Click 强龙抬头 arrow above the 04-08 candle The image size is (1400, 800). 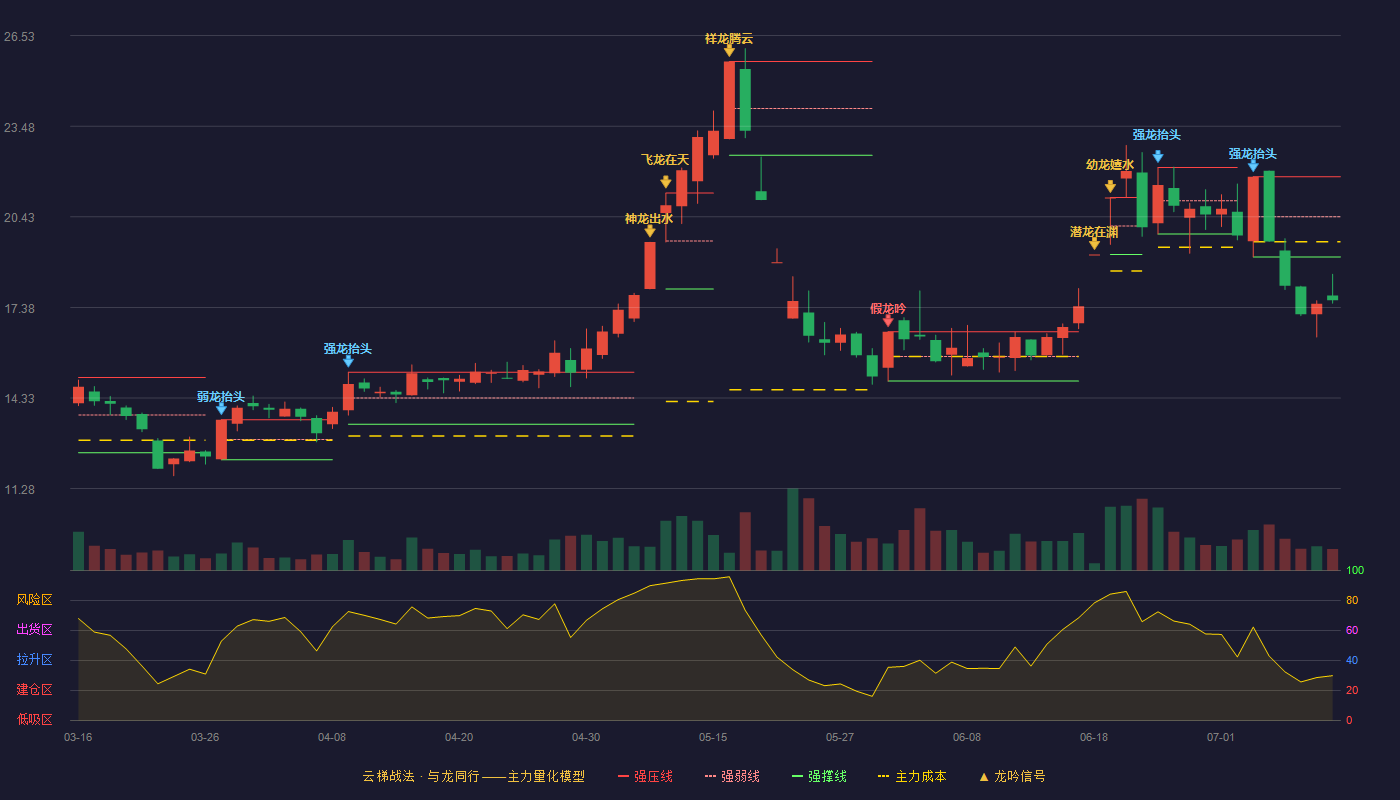348,360
